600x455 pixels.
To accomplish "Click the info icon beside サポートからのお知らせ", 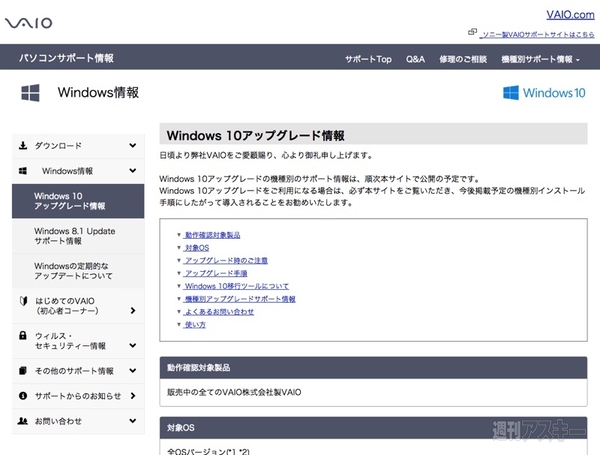I will (23, 396).
